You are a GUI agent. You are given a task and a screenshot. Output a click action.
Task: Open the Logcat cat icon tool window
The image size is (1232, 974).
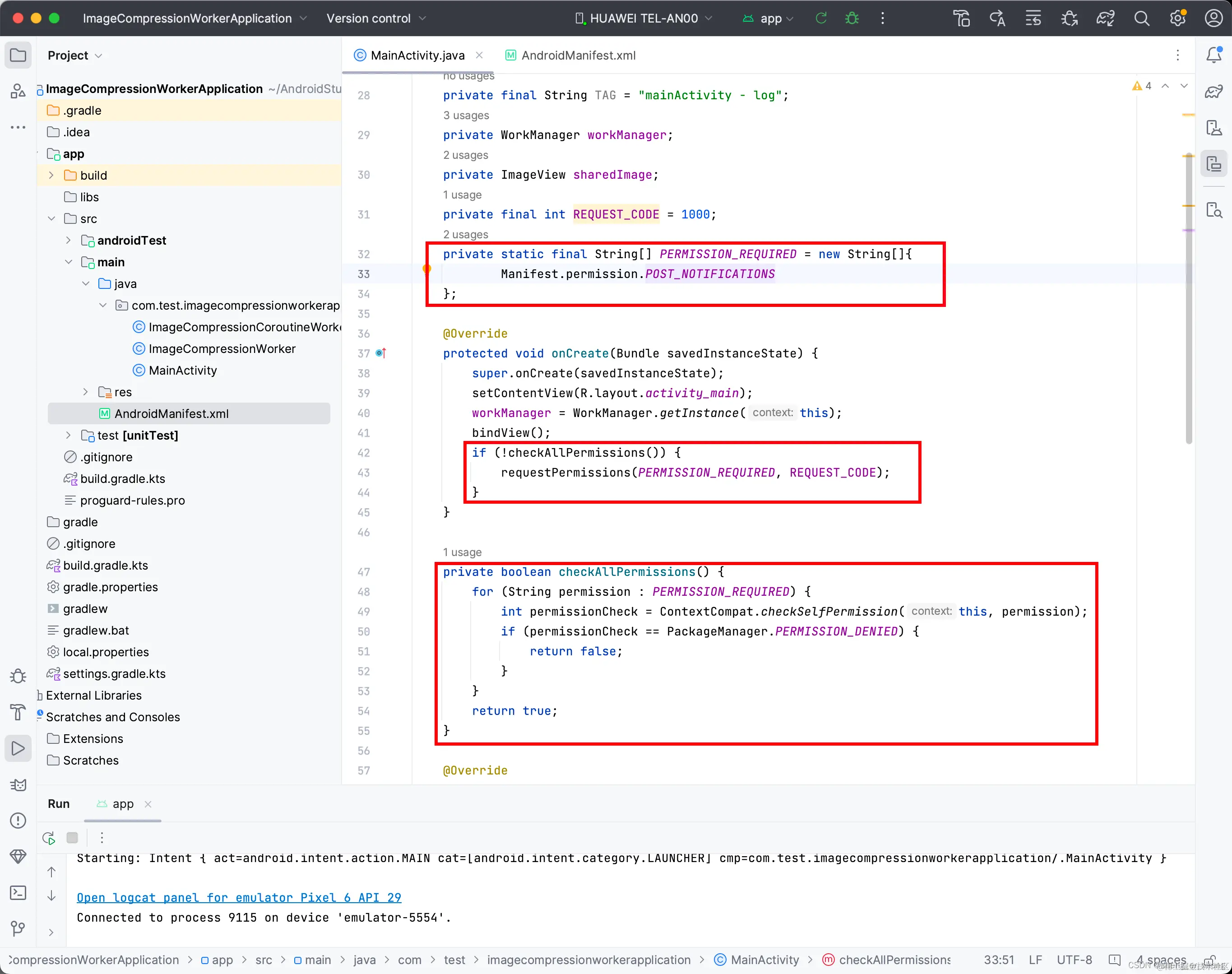click(18, 785)
